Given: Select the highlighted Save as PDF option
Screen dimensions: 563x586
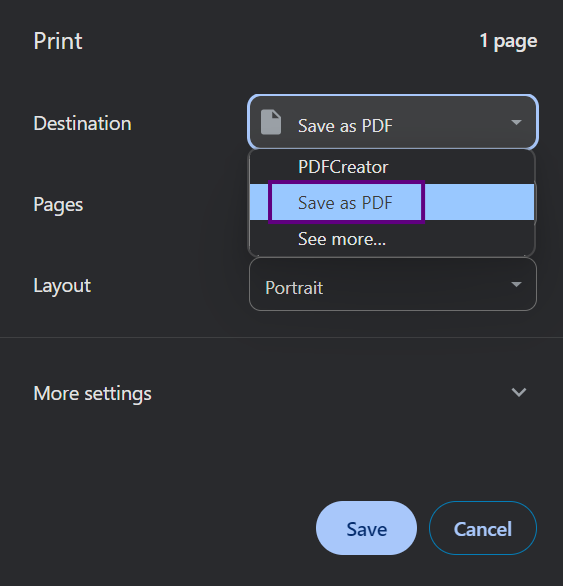Looking at the screenshot, I should pyautogui.click(x=392, y=202).
